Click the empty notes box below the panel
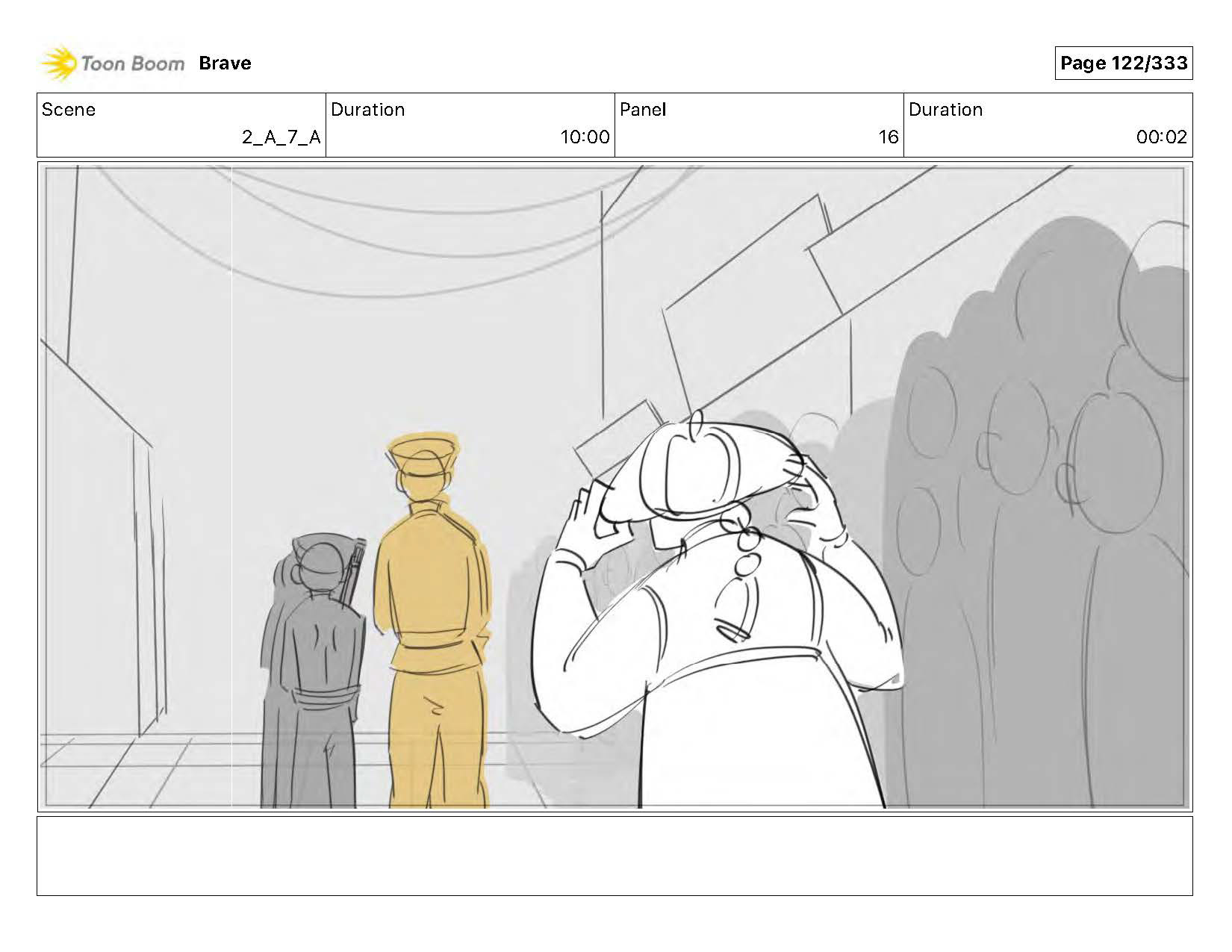Viewport: 1232px width, 952px height. coord(615,856)
